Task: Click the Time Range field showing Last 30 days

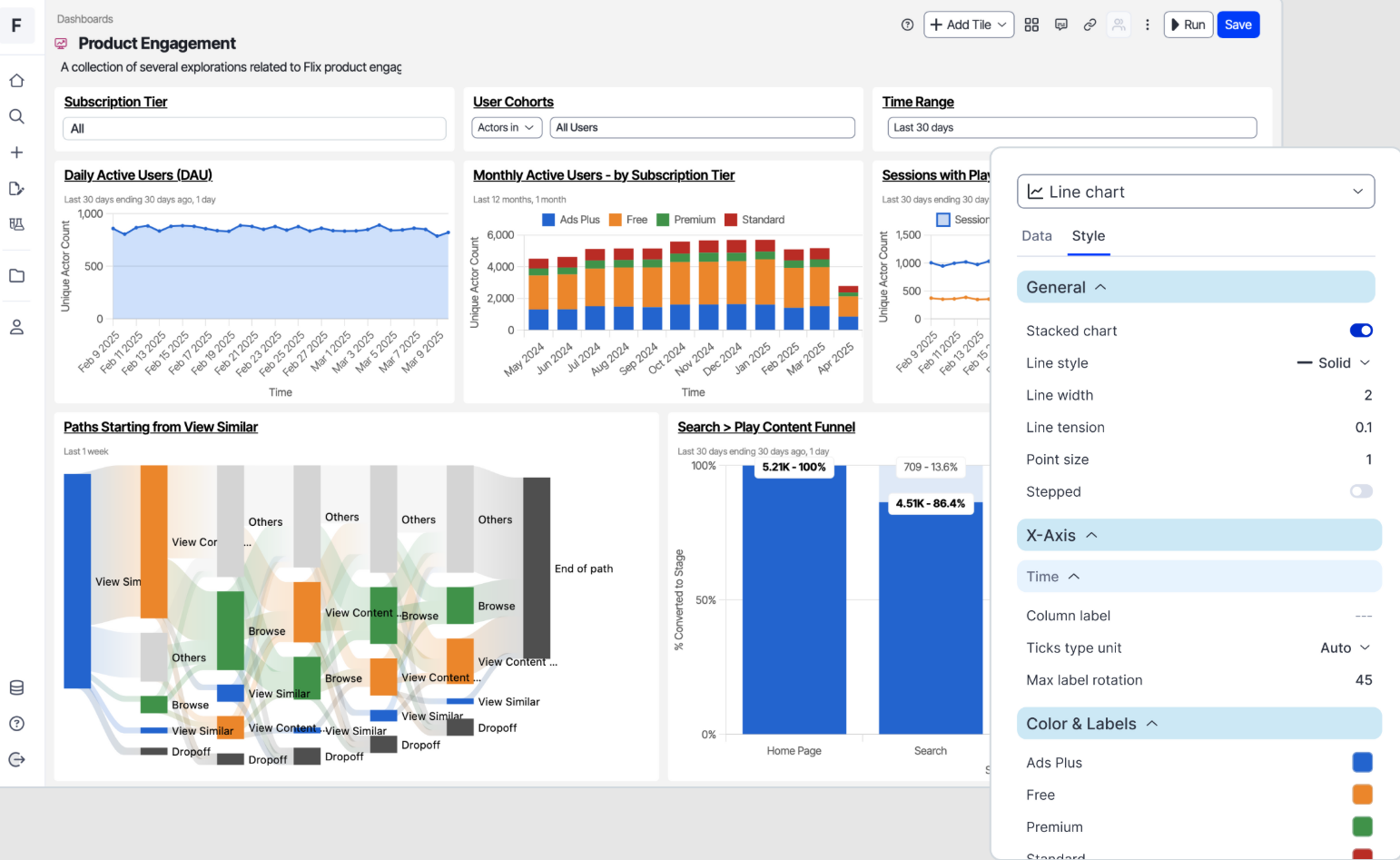Action: (x=1071, y=127)
